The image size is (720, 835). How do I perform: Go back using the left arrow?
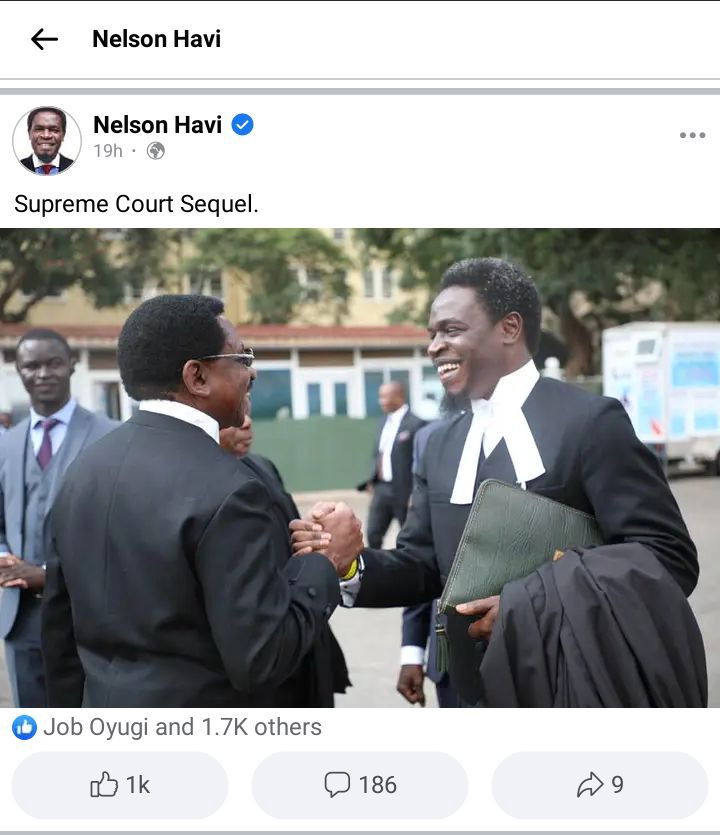pyautogui.click(x=44, y=39)
